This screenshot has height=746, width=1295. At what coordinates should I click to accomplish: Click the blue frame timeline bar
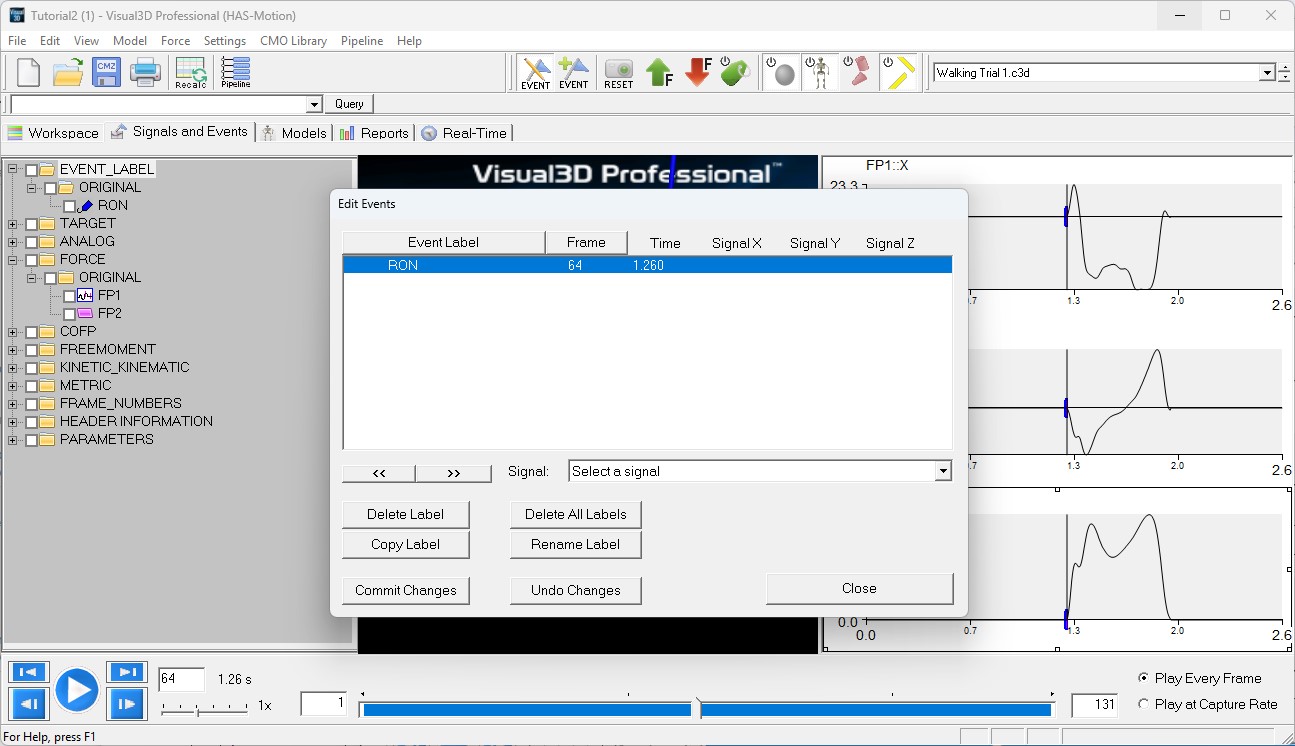pos(706,709)
